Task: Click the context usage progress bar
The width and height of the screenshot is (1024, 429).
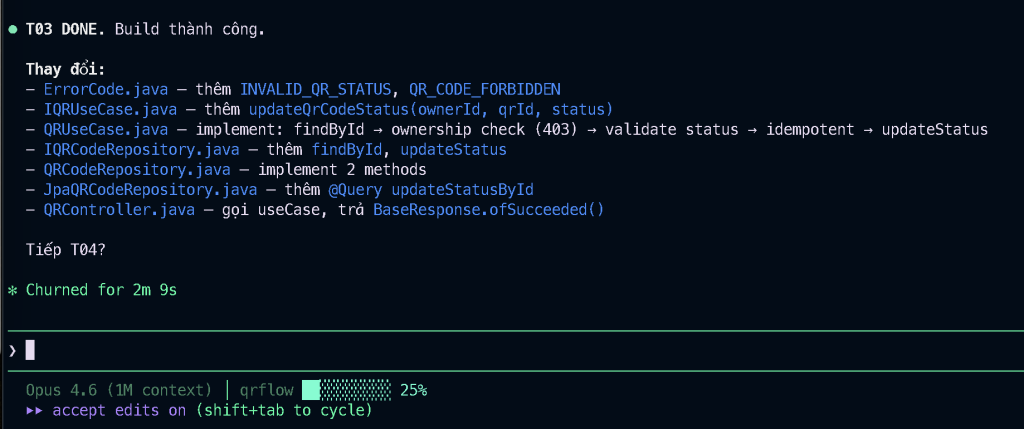Action: (x=346, y=390)
